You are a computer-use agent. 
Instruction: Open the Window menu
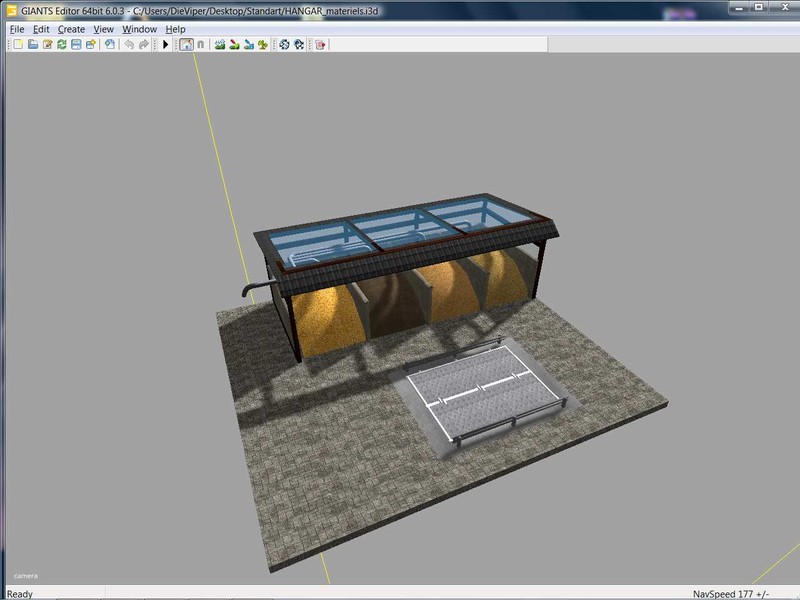point(139,29)
